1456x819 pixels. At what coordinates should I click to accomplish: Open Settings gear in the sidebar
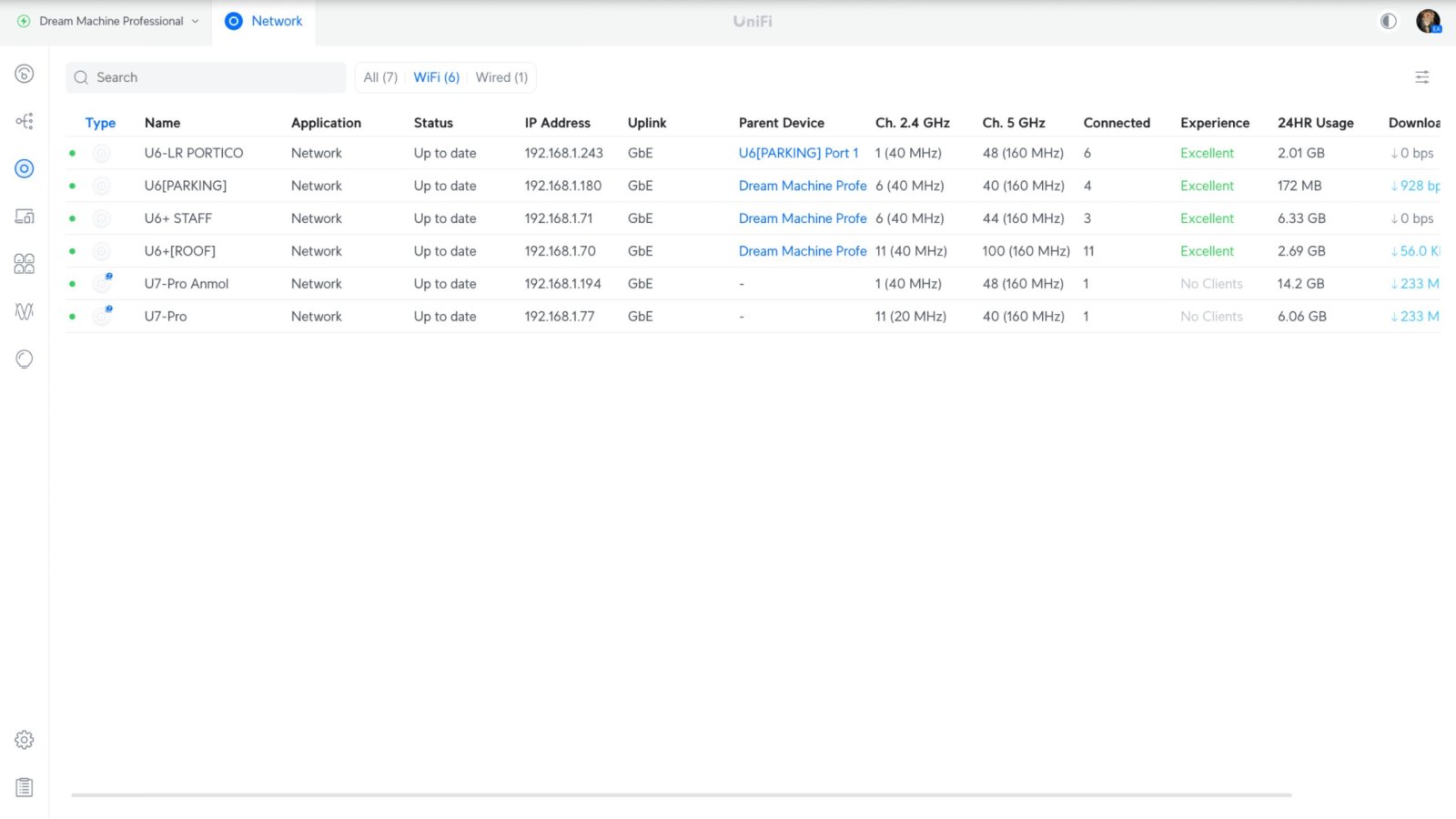[25, 740]
